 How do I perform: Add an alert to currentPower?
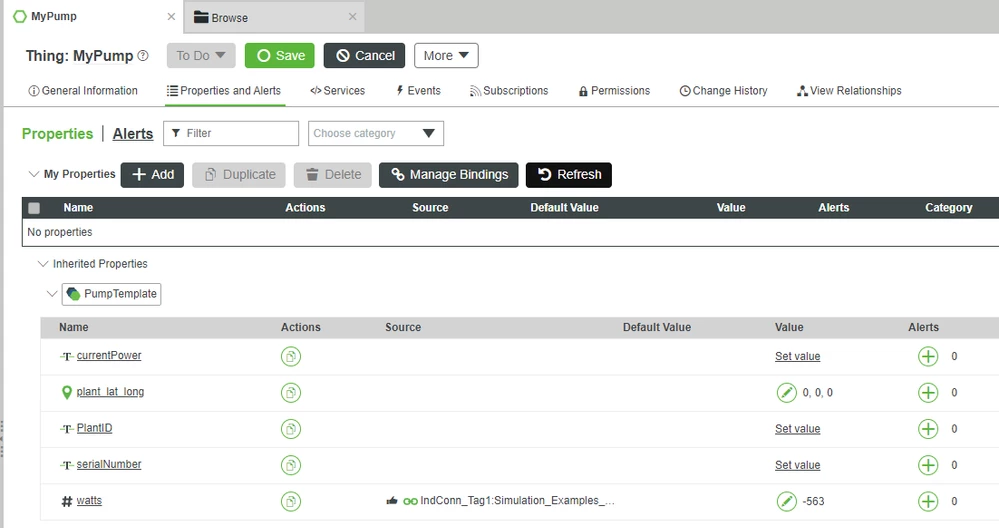[928, 356]
